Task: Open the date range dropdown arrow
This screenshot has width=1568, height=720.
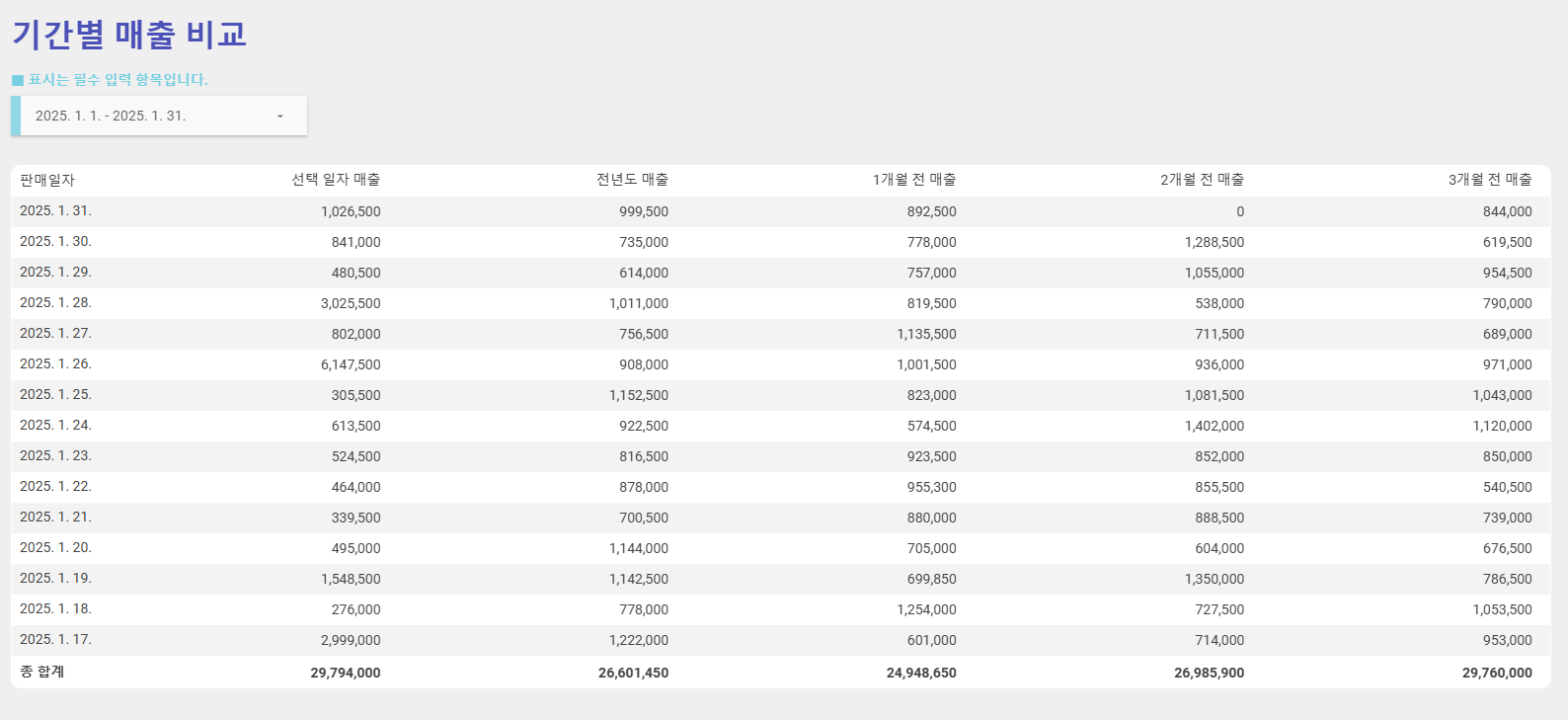Action: tap(280, 117)
